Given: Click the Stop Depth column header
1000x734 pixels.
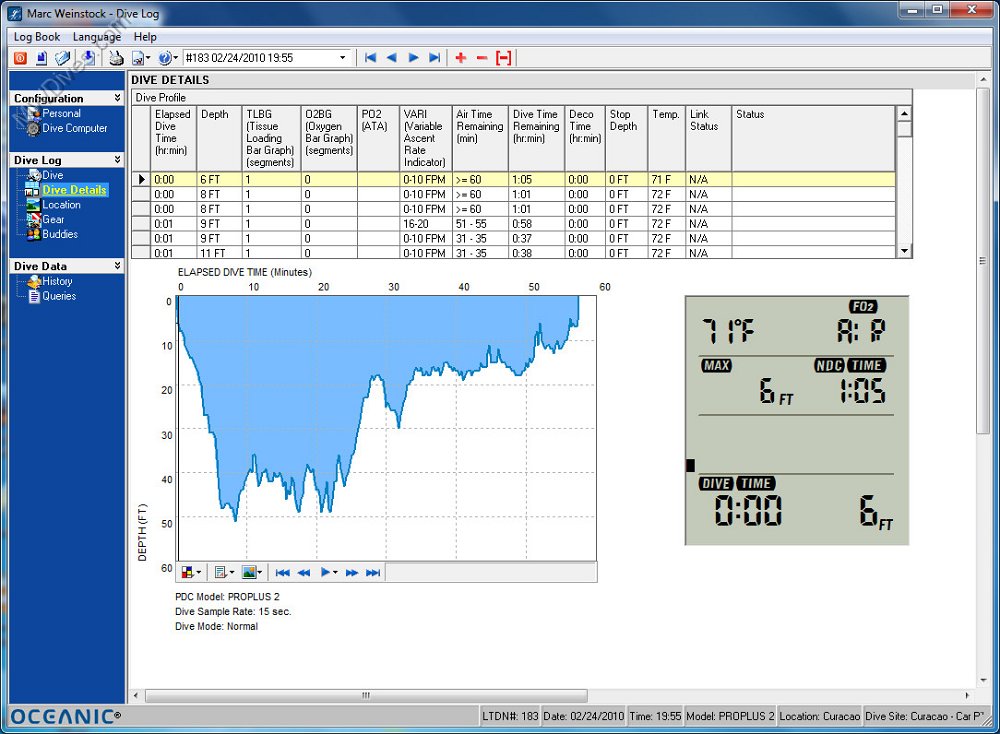Looking at the screenshot, I should click(626, 138).
